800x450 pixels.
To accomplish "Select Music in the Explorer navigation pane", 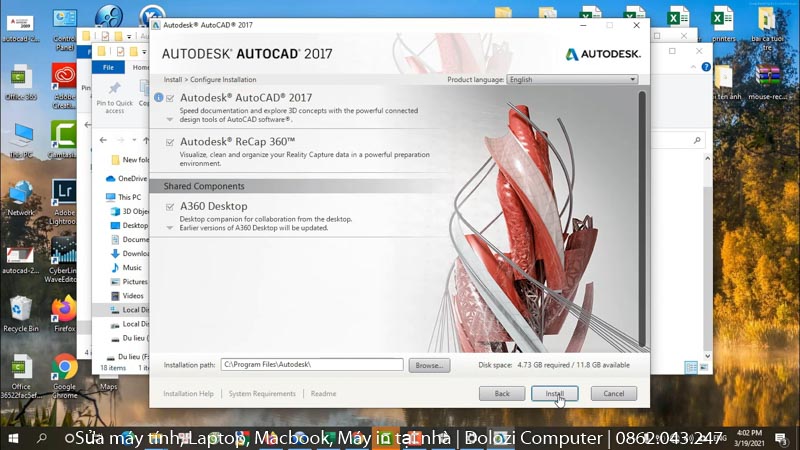I will tap(131, 268).
